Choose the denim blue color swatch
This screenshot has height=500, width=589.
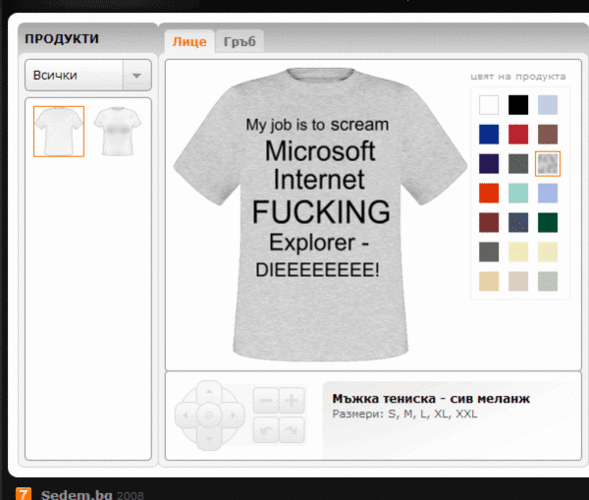pos(518,222)
